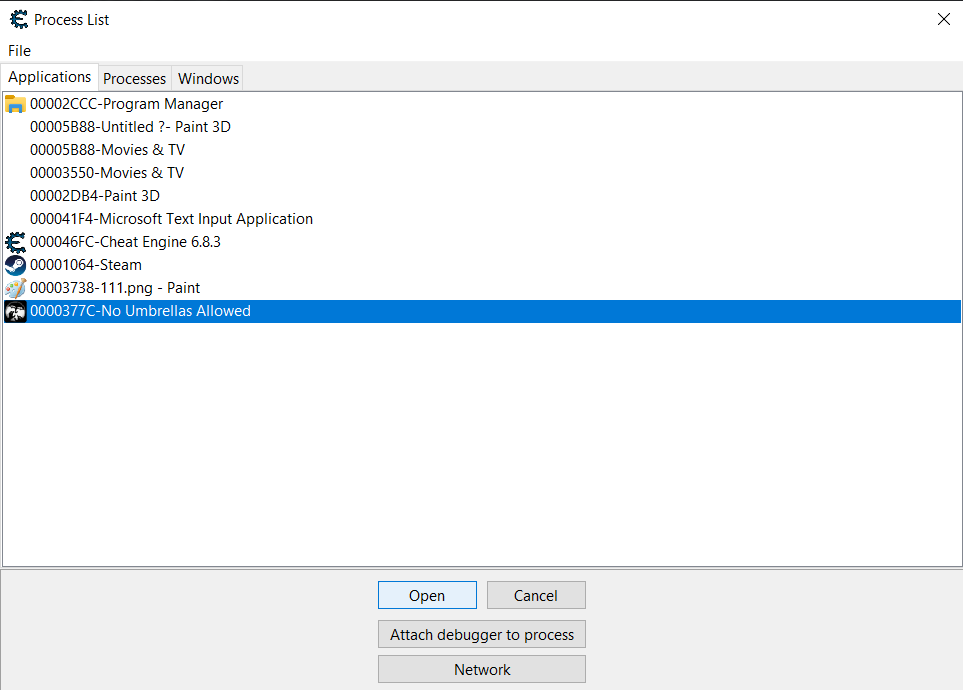Viewport: 963px width, 691px height.
Task: Switch to the Processes tab
Action: tap(134, 78)
